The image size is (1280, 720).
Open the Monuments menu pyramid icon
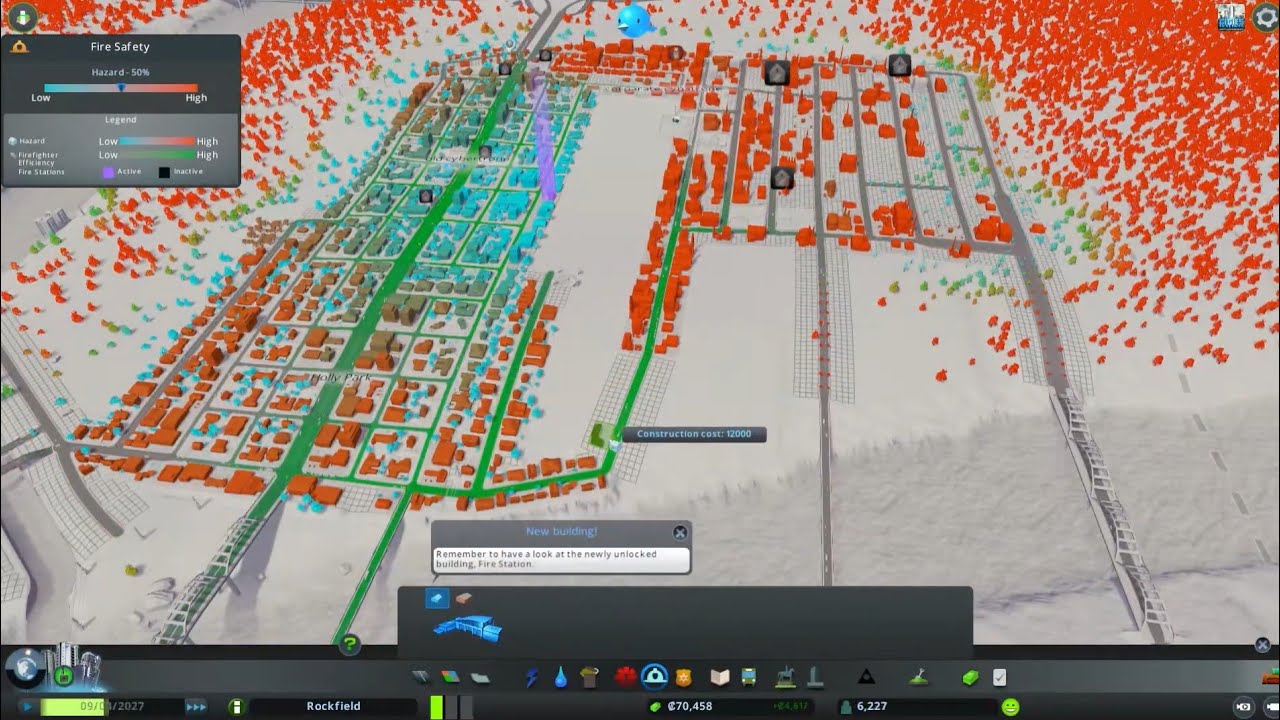[867, 677]
